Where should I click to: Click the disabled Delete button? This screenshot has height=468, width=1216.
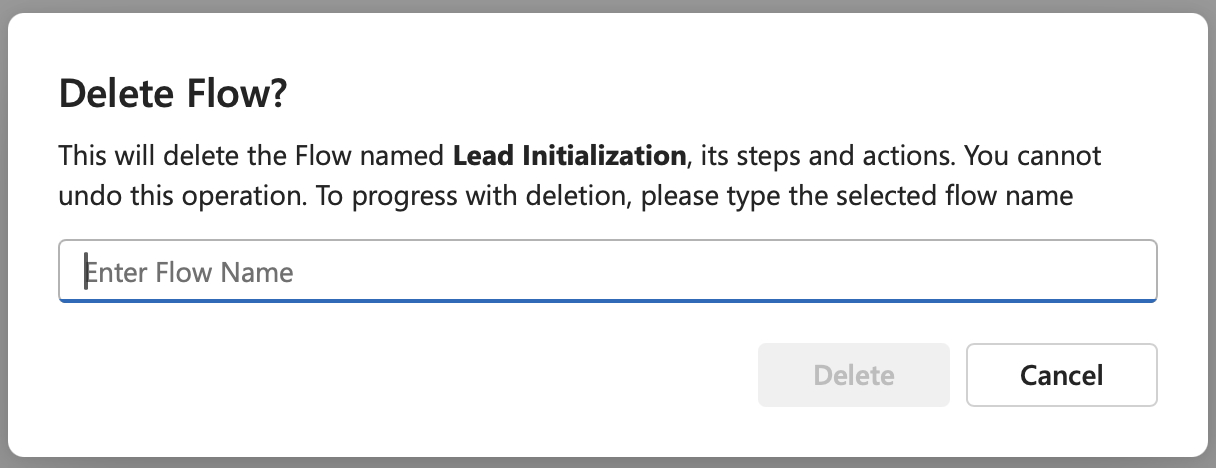click(853, 375)
